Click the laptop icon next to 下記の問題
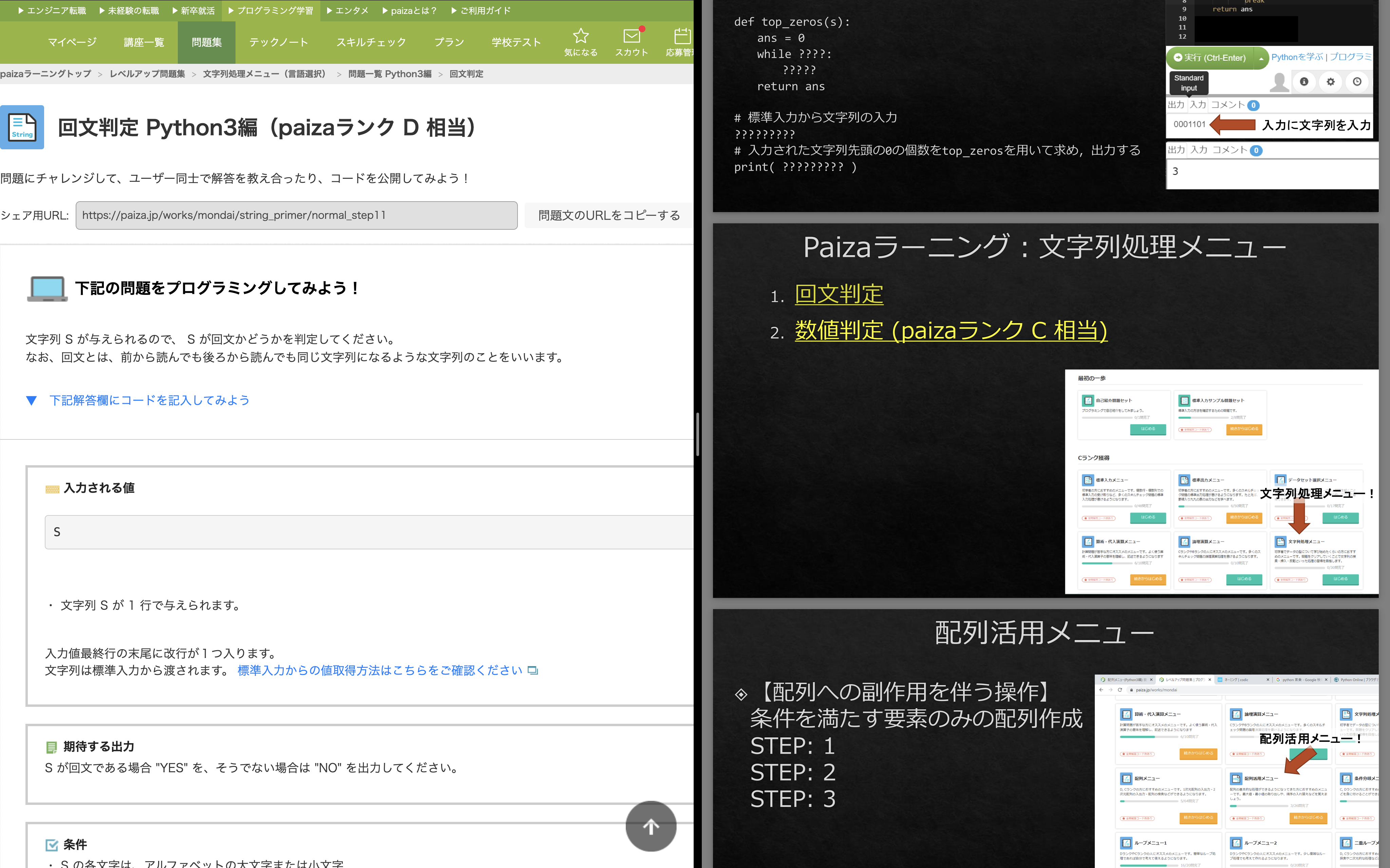The height and width of the screenshot is (868, 1390). [47, 288]
